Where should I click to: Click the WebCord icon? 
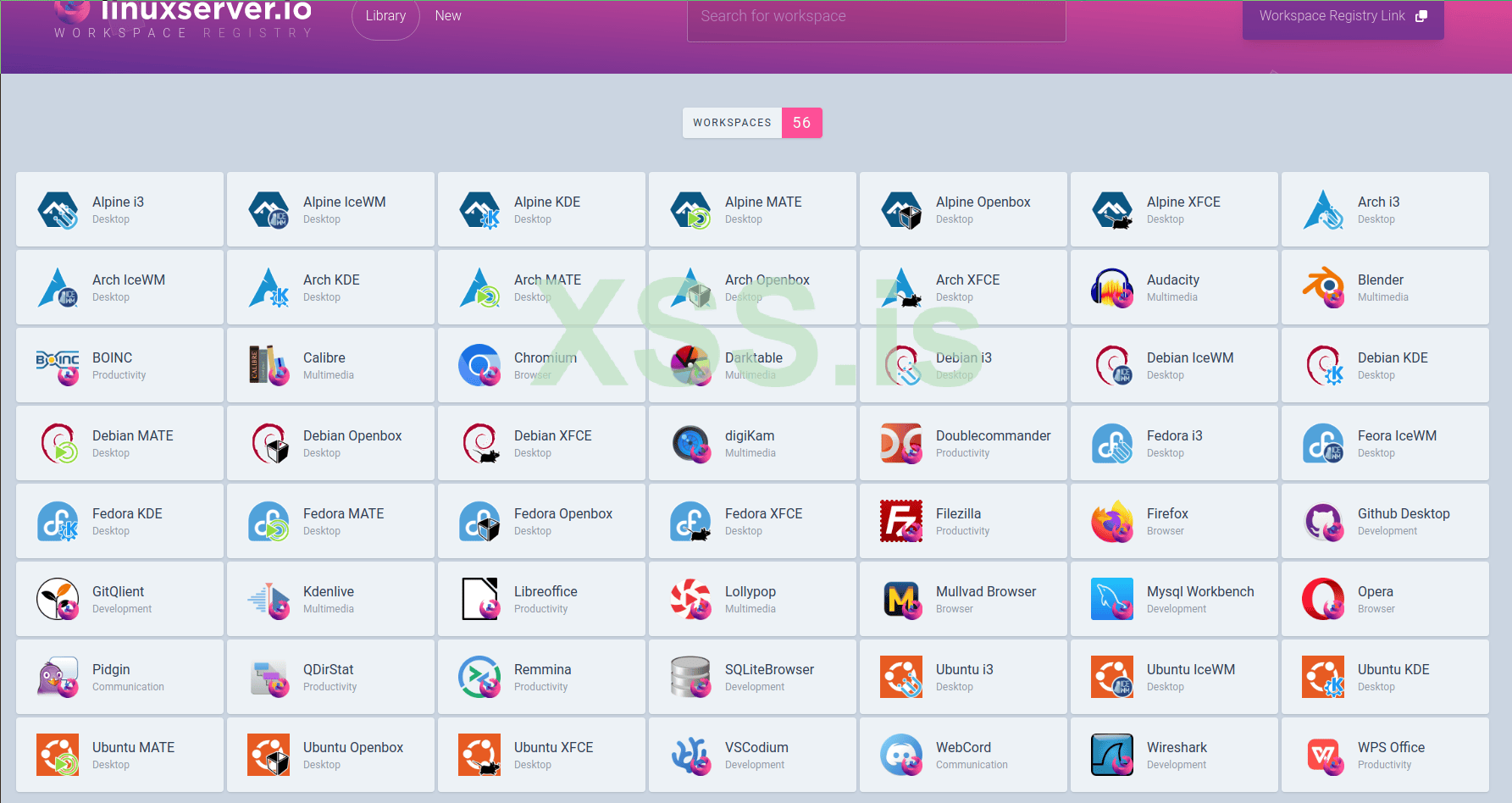(x=902, y=756)
